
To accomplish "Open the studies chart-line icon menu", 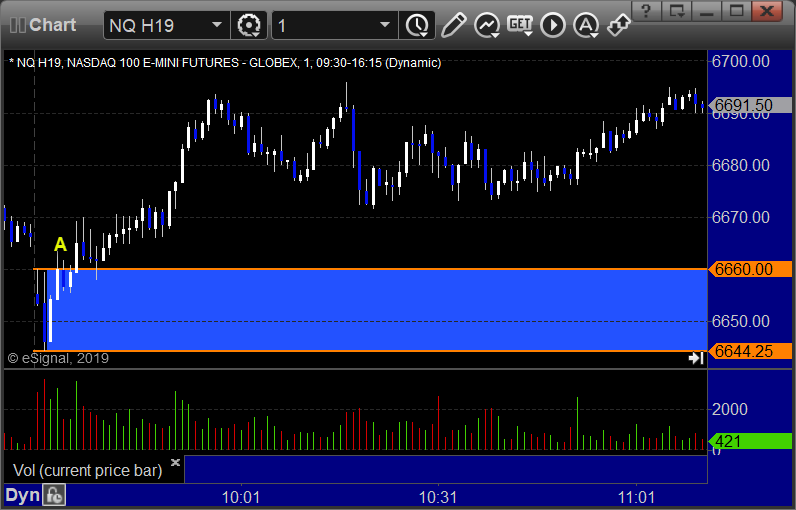I will pos(487,25).
